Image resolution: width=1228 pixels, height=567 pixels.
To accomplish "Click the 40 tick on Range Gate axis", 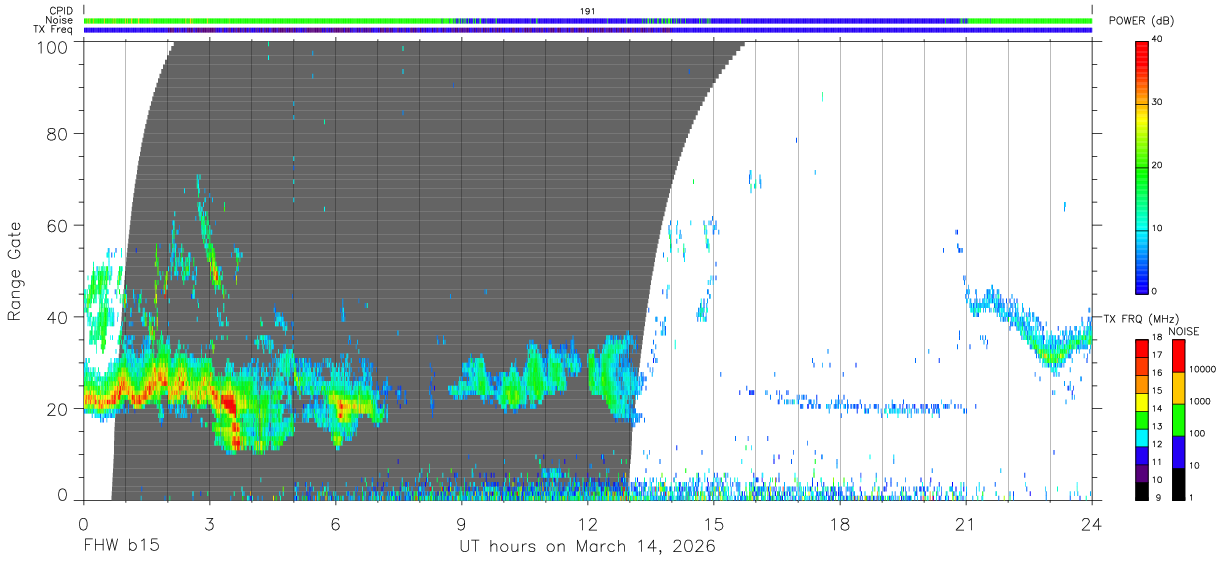I will pos(56,317).
